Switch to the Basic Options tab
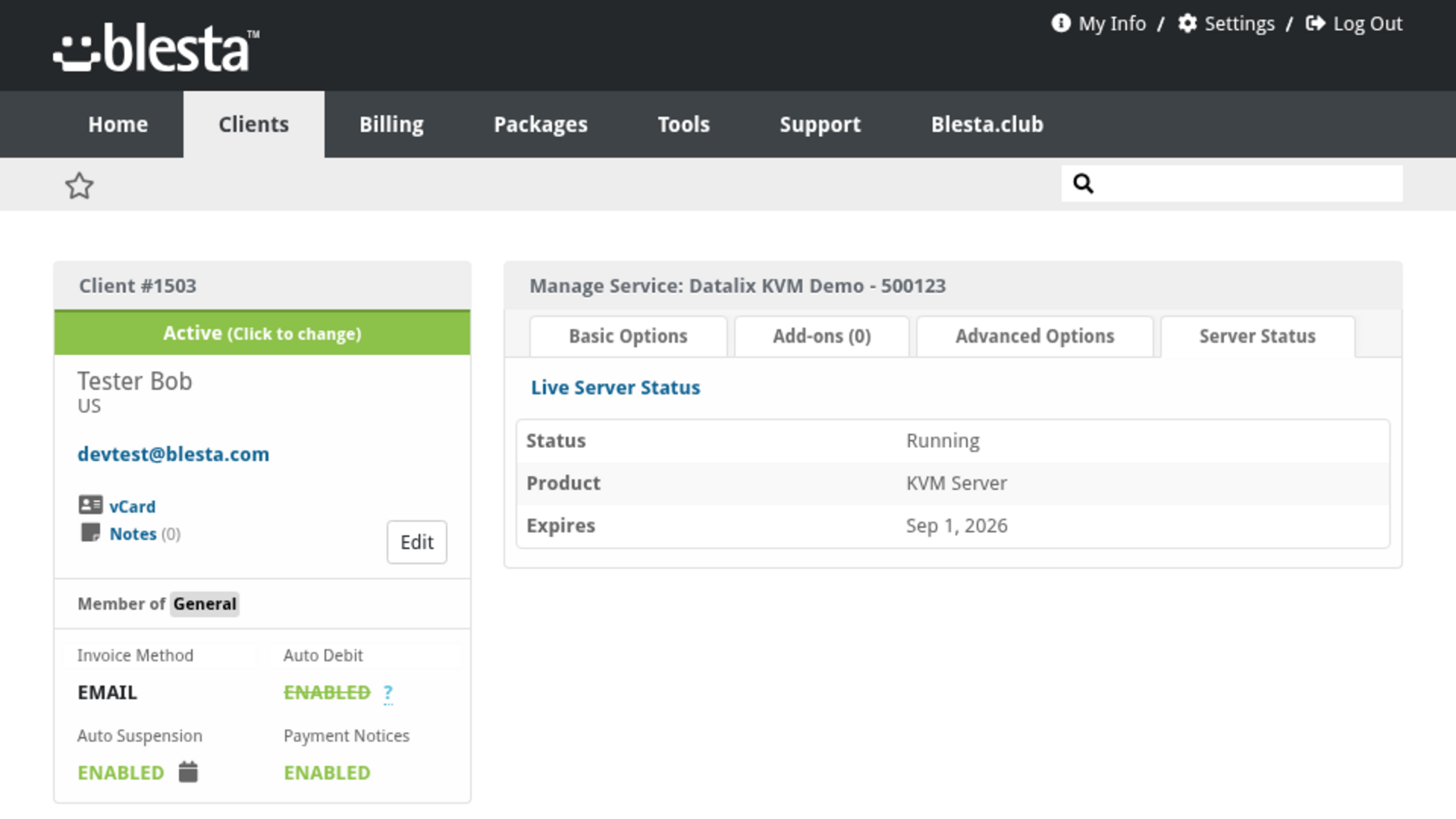The image size is (1456, 819). click(x=628, y=337)
